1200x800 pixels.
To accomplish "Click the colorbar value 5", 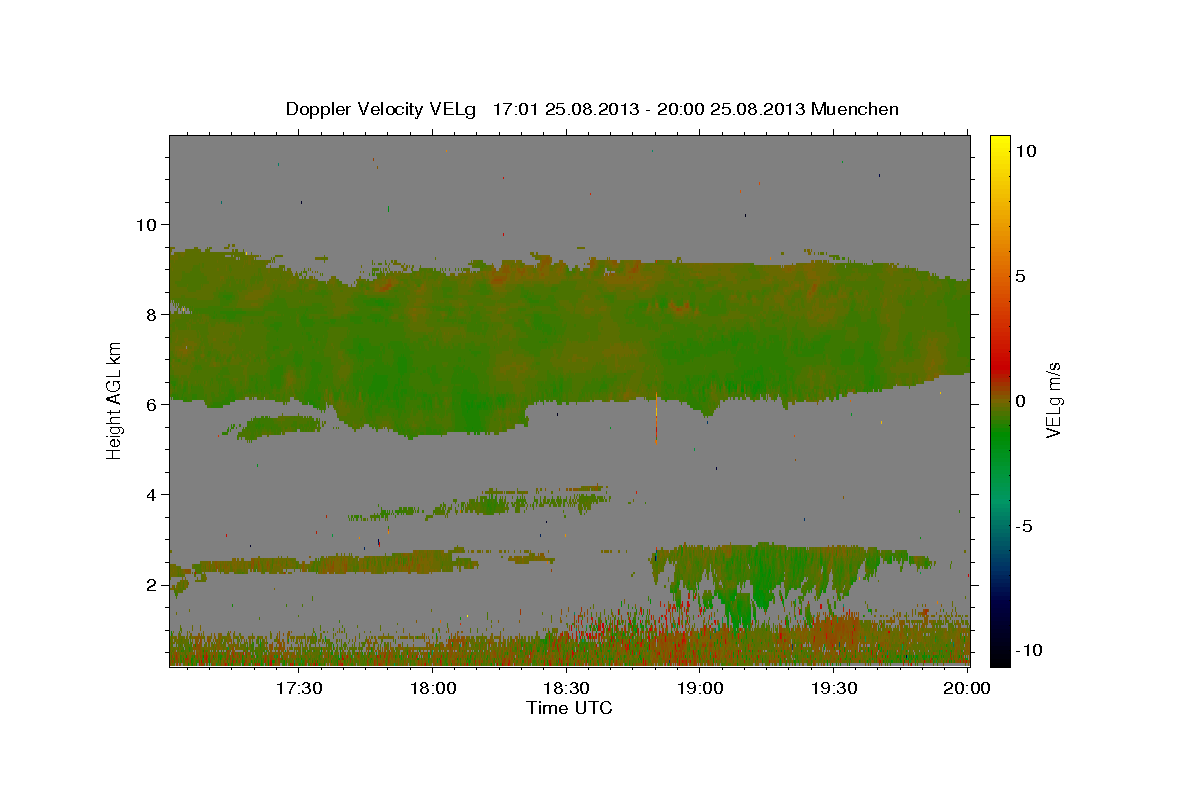I will pos(1021,275).
